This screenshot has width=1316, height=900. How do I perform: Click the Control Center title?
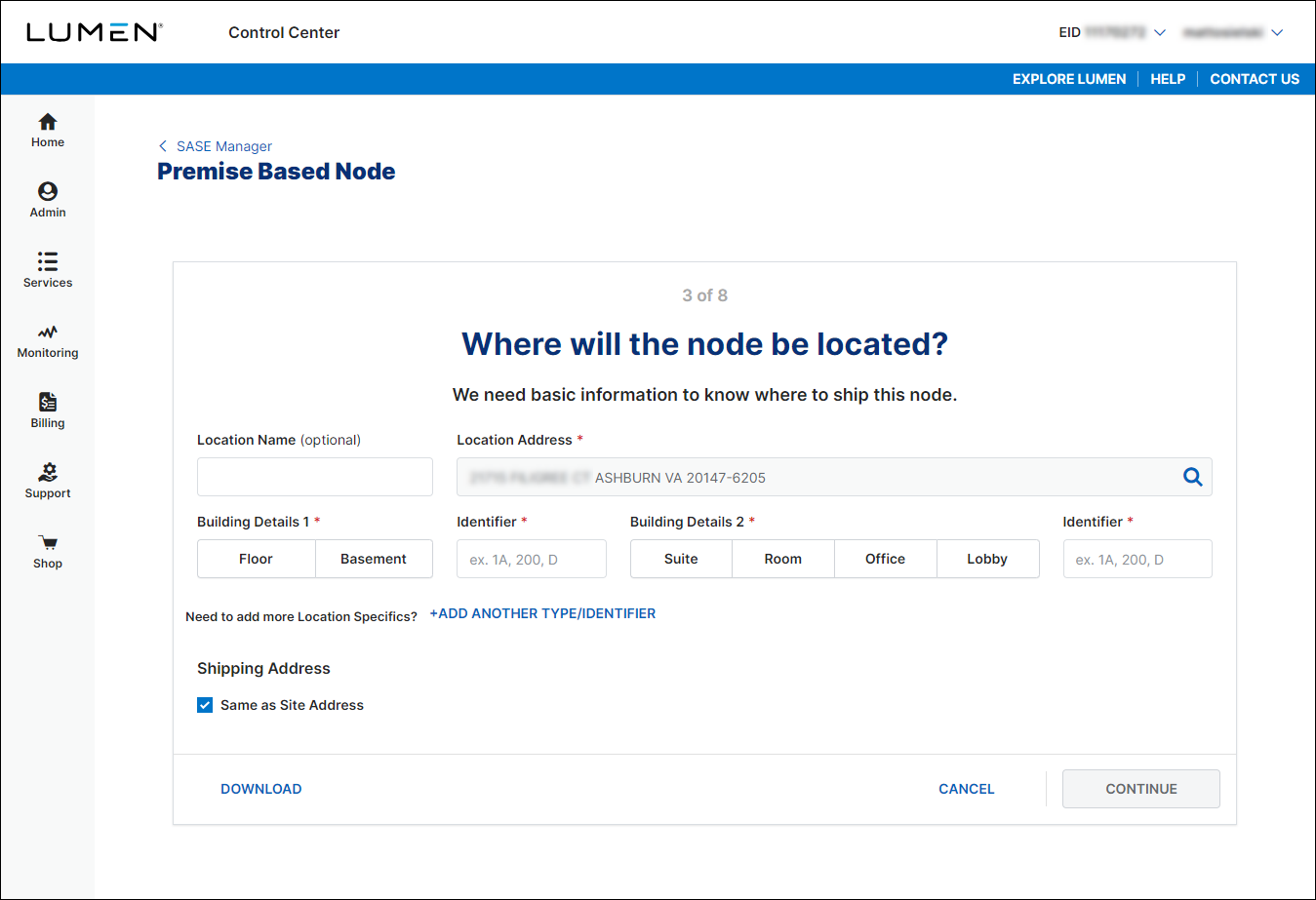[x=284, y=32]
